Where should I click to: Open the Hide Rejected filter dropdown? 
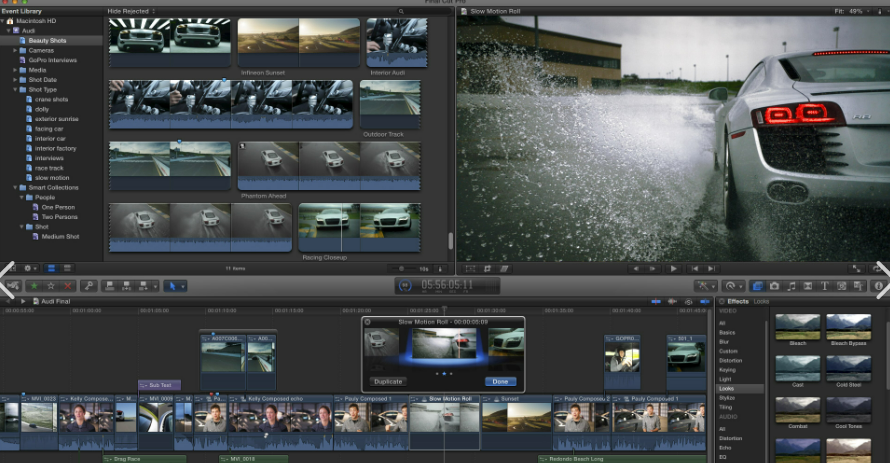coord(131,11)
